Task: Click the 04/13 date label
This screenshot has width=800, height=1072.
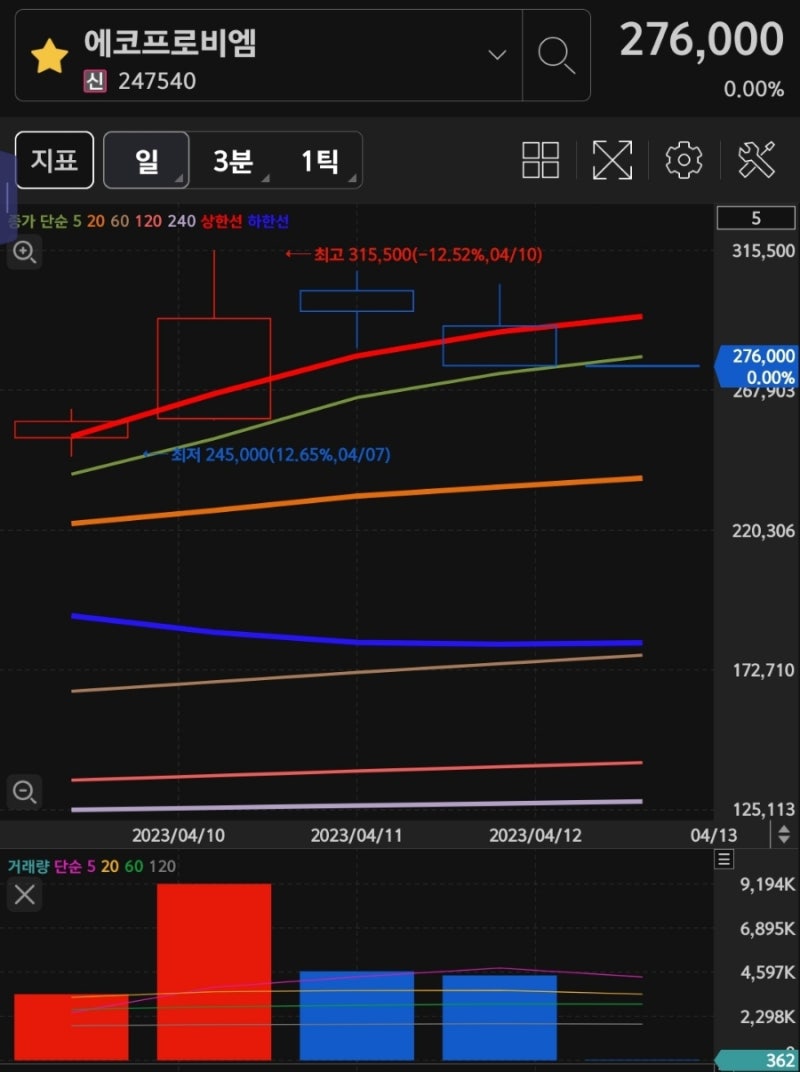Action: pos(713,835)
